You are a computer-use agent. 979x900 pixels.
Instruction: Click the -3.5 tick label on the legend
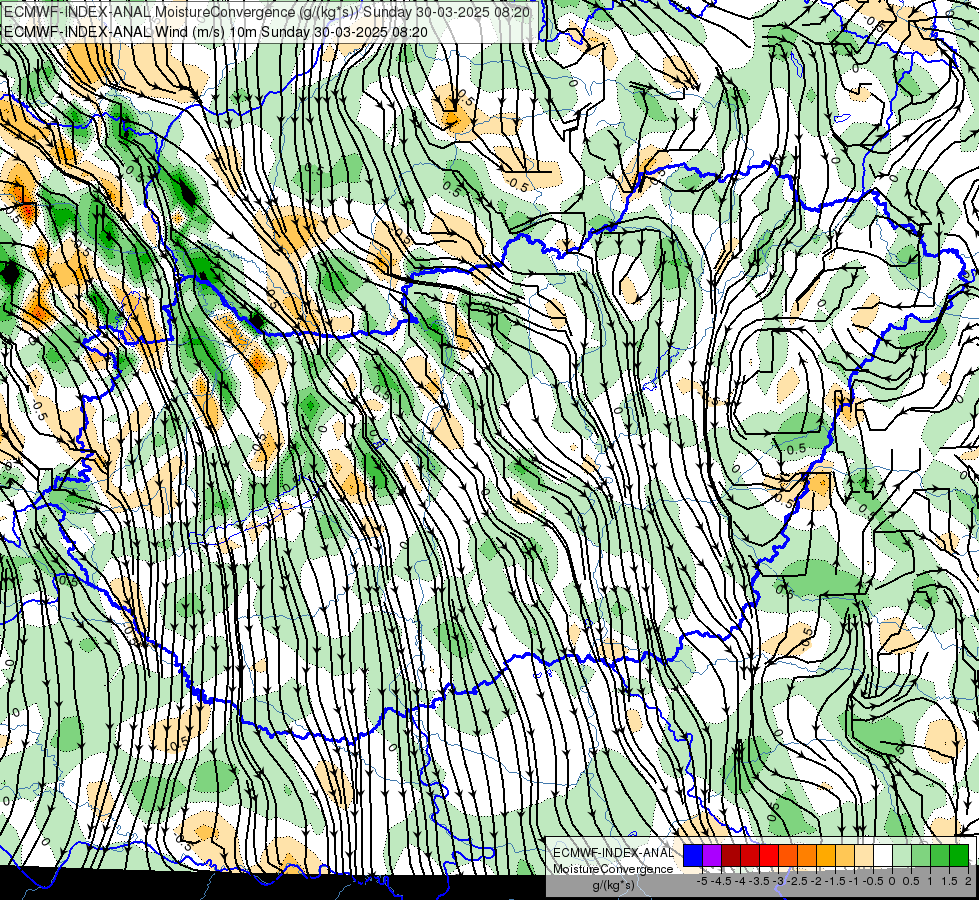(x=759, y=881)
